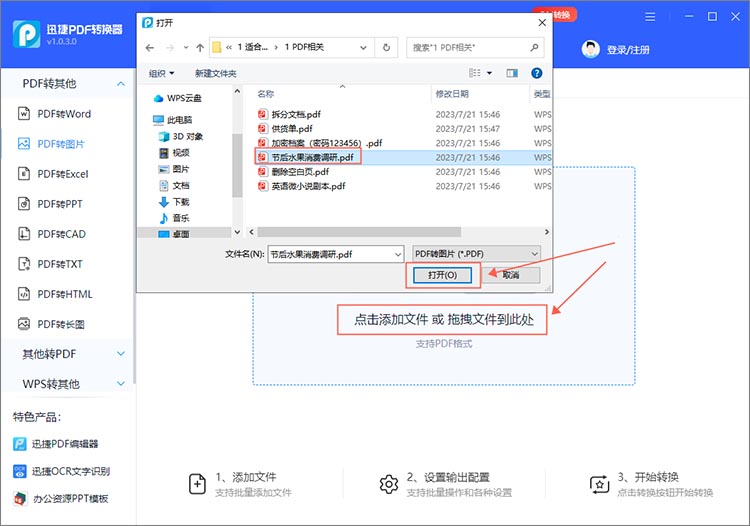Image resolution: width=750 pixels, height=526 pixels.
Task: Open the view options dropdown arrow
Action: [489, 73]
